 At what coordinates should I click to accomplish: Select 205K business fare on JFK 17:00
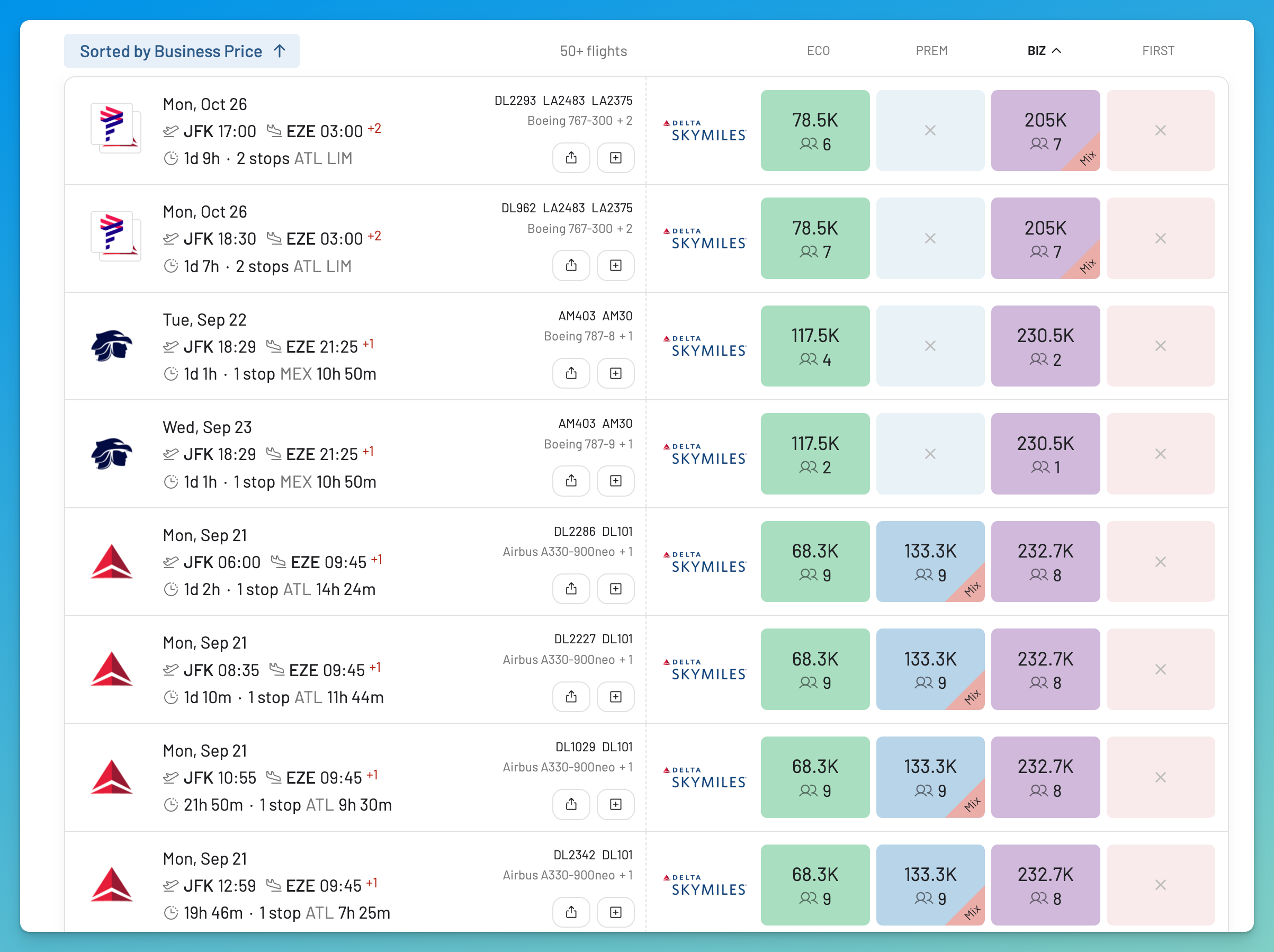pos(1045,131)
